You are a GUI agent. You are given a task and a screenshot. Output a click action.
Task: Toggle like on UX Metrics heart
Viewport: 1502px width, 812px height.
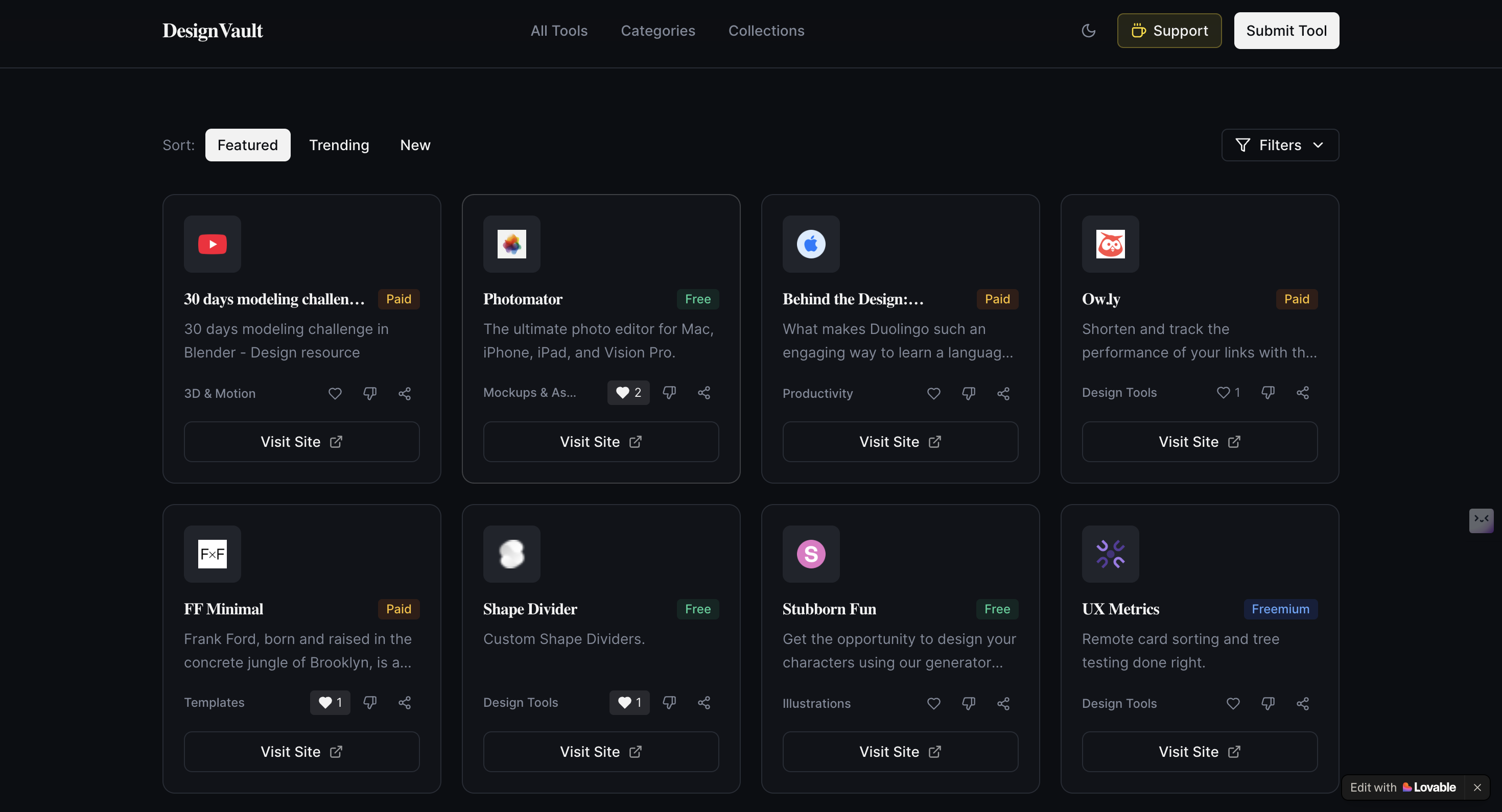click(x=1233, y=704)
